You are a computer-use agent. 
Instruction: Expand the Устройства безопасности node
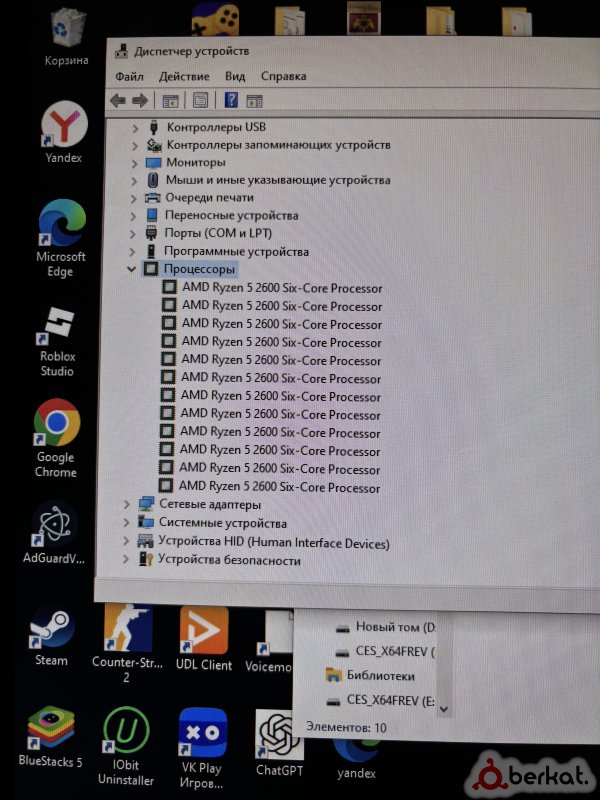(125, 560)
